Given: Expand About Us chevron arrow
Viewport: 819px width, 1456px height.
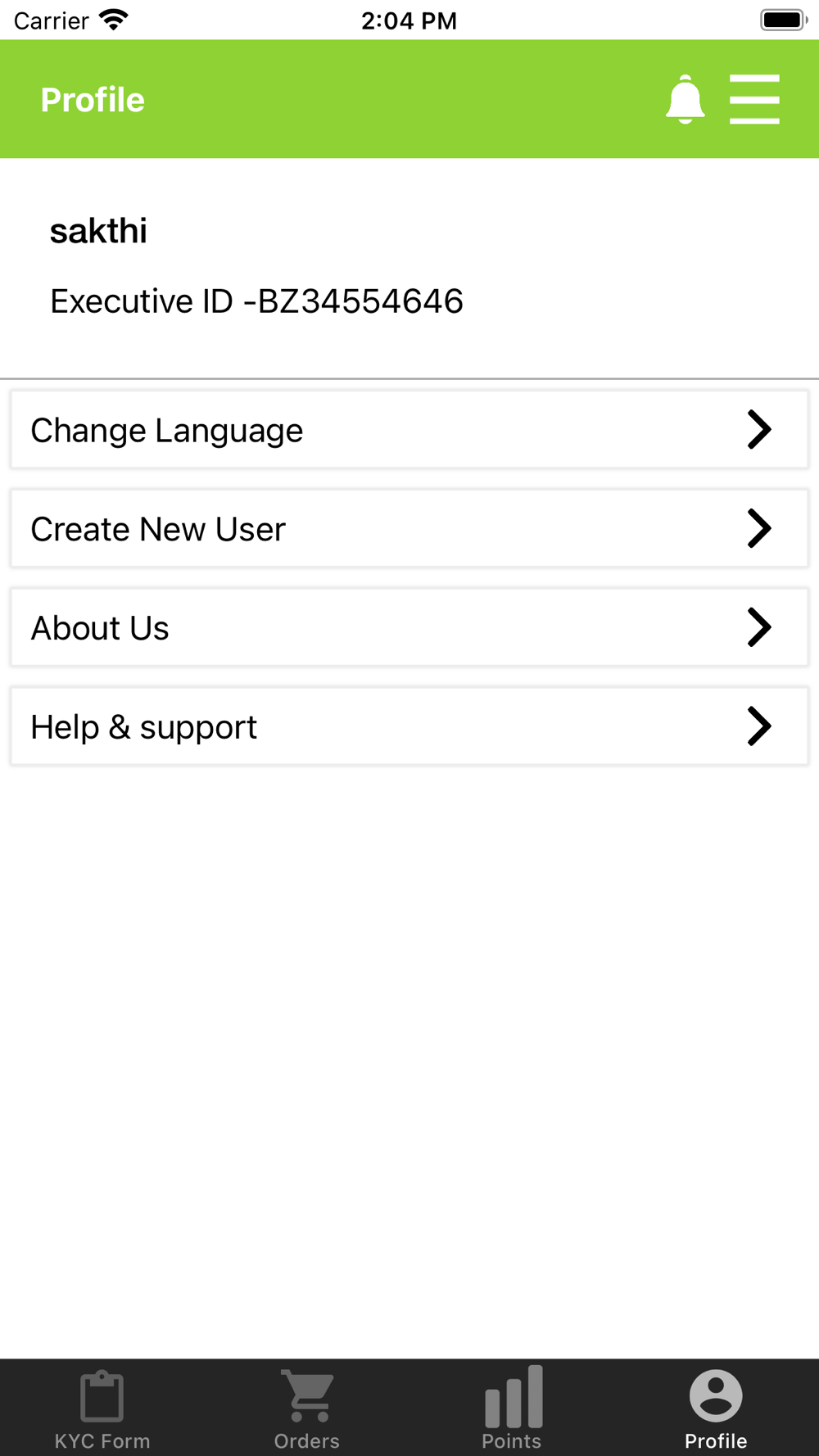Looking at the screenshot, I should pyautogui.click(x=759, y=628).
